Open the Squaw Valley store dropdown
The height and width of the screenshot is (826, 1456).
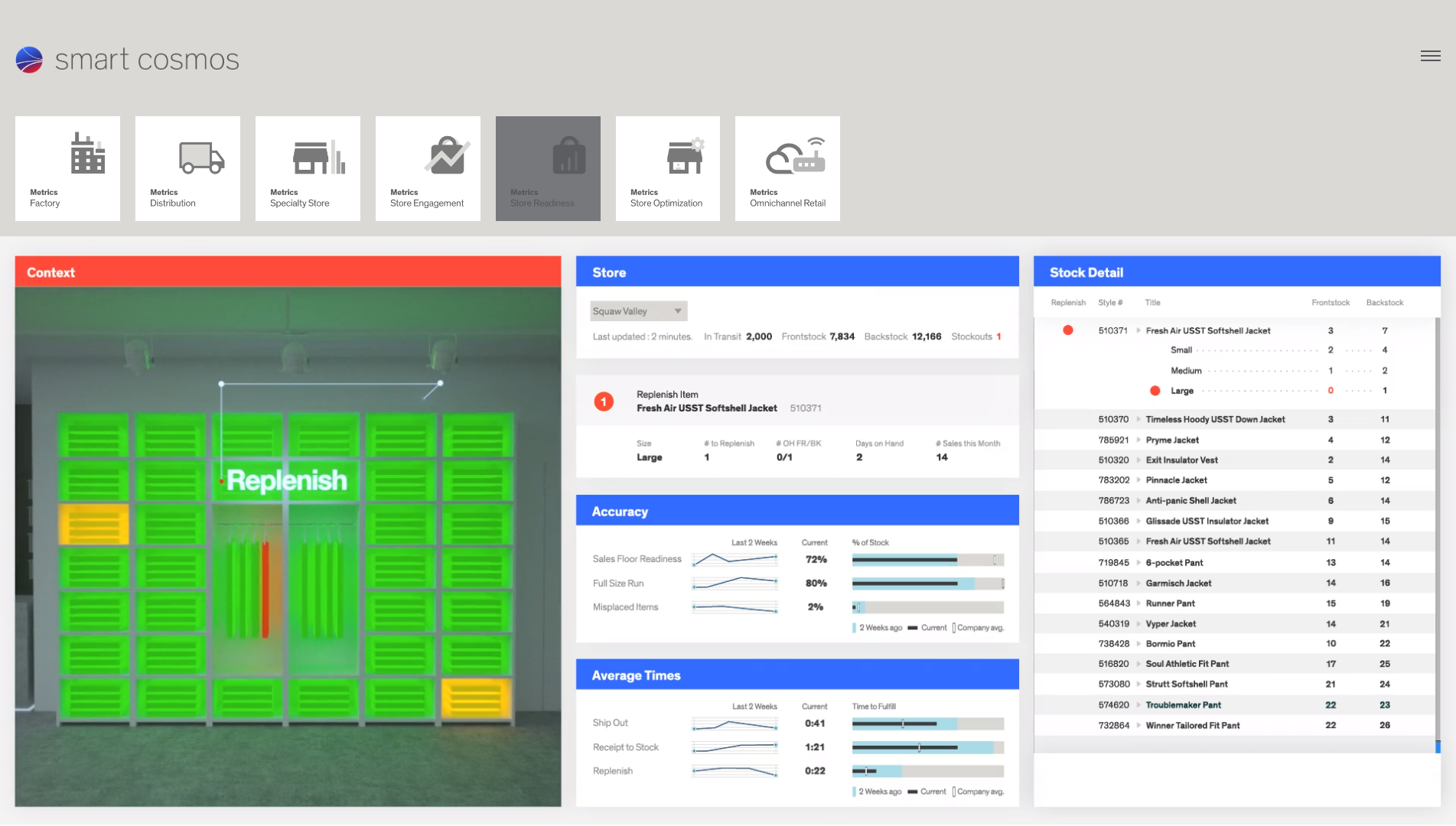pyautogui.click(x=637, y=311)
